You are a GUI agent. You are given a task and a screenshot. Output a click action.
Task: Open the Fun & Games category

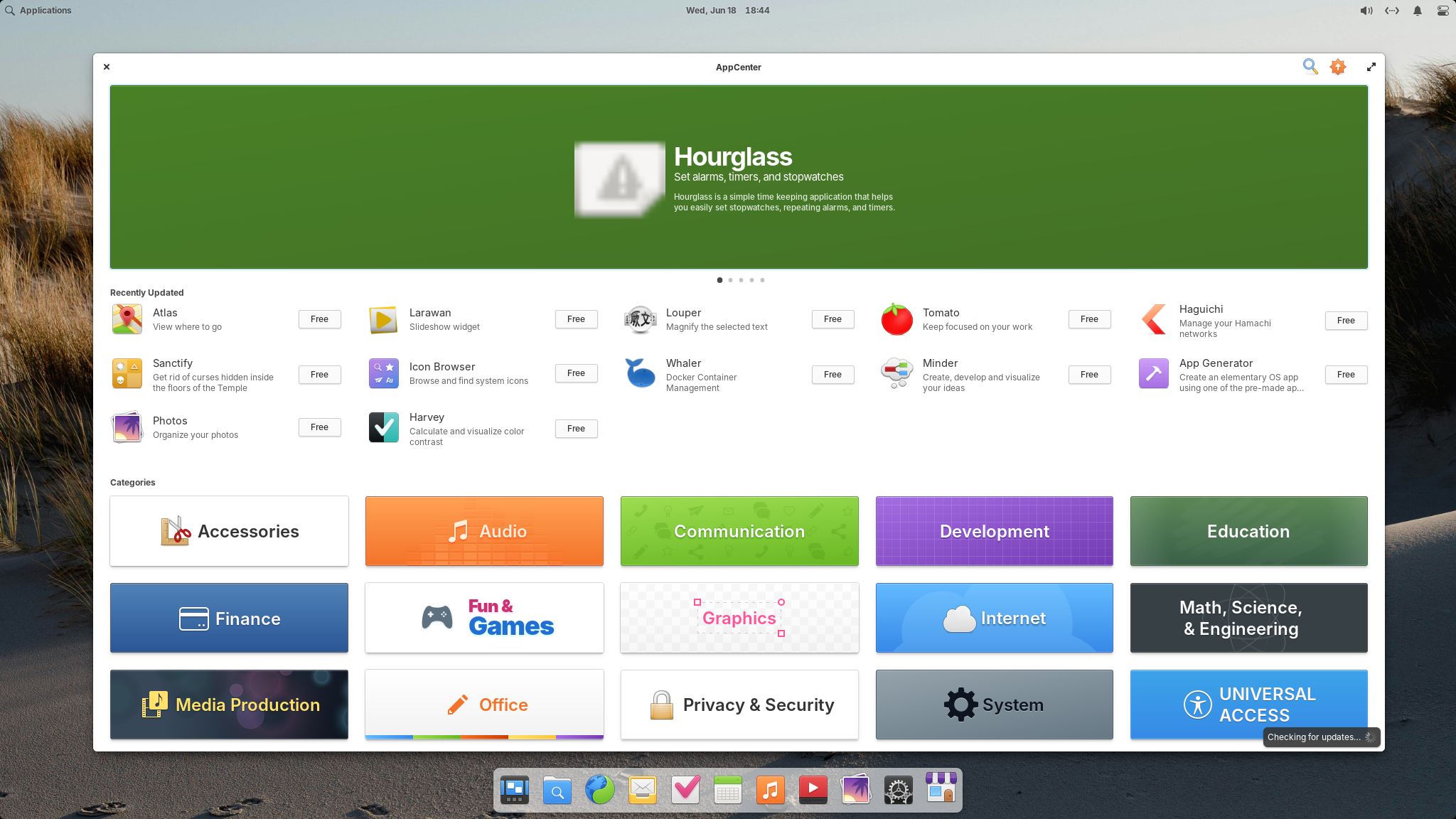pyautogui.click(x=484, y=618)
